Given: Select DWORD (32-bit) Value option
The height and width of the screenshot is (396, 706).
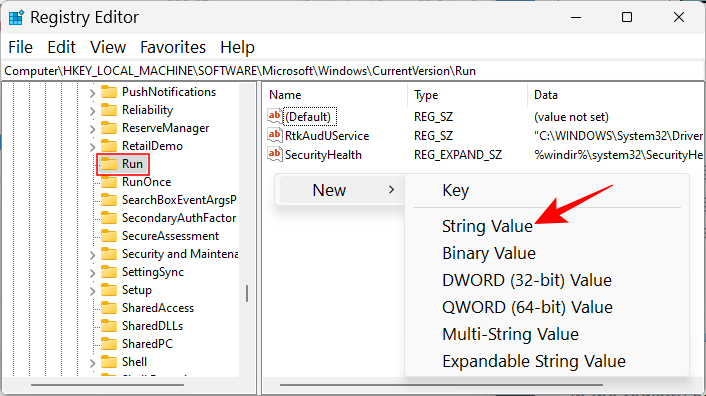Looking at the screenshot, I should (527, 280).
